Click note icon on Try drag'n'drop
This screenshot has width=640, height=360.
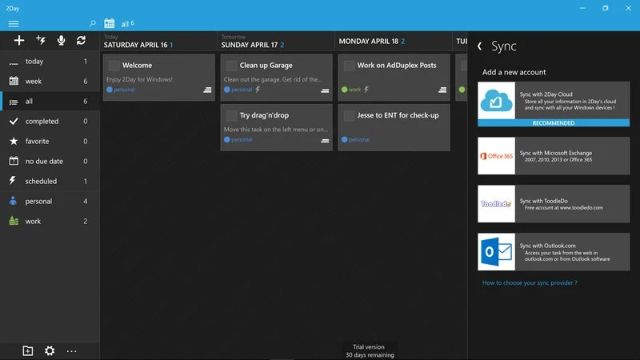(325, 140)
